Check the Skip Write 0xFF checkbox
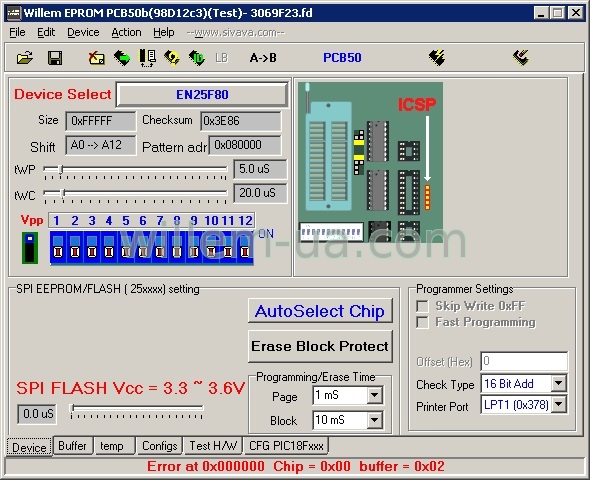 [x=423, y=306]
